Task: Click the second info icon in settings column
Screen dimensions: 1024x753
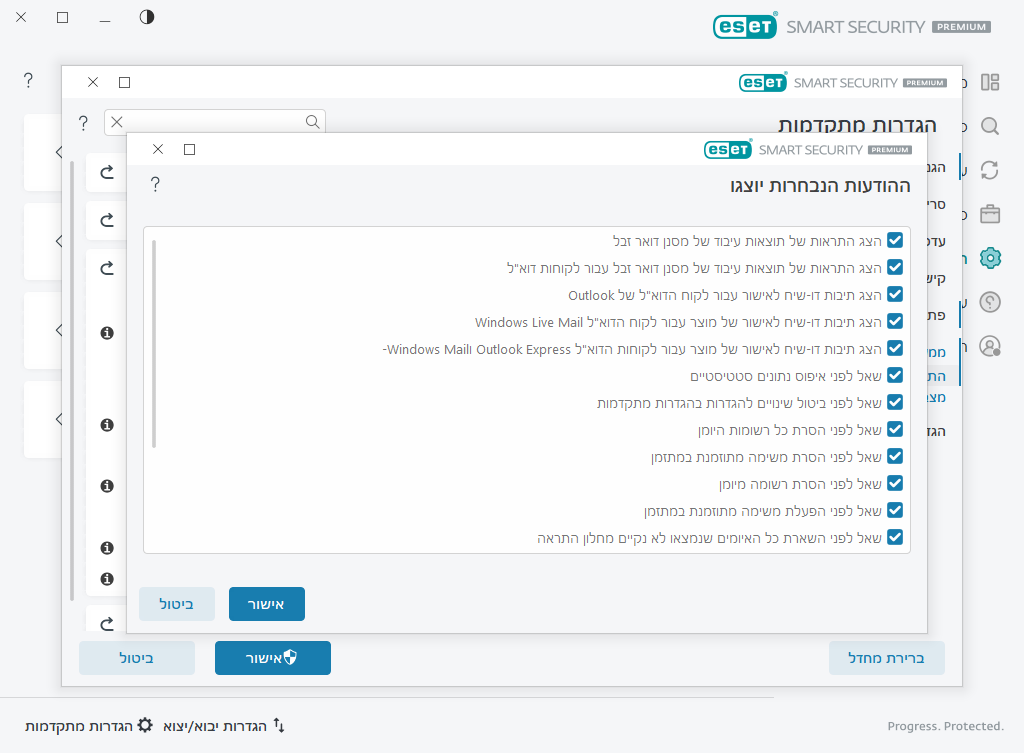Action: pyautogui.click(x=107, y=425)
